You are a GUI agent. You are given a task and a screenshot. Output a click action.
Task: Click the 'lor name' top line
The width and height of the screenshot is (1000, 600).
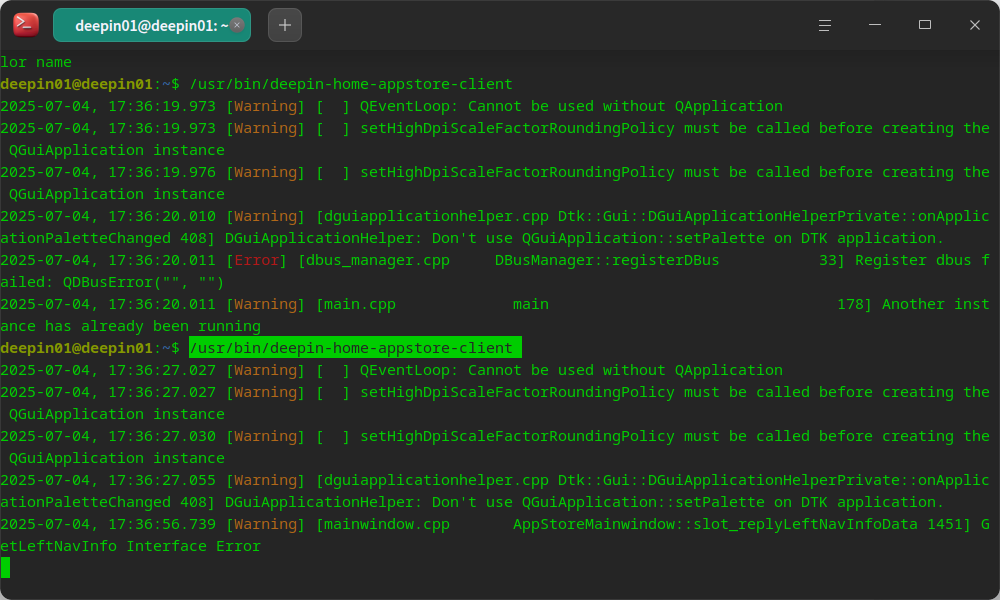(x=36, y=62)
